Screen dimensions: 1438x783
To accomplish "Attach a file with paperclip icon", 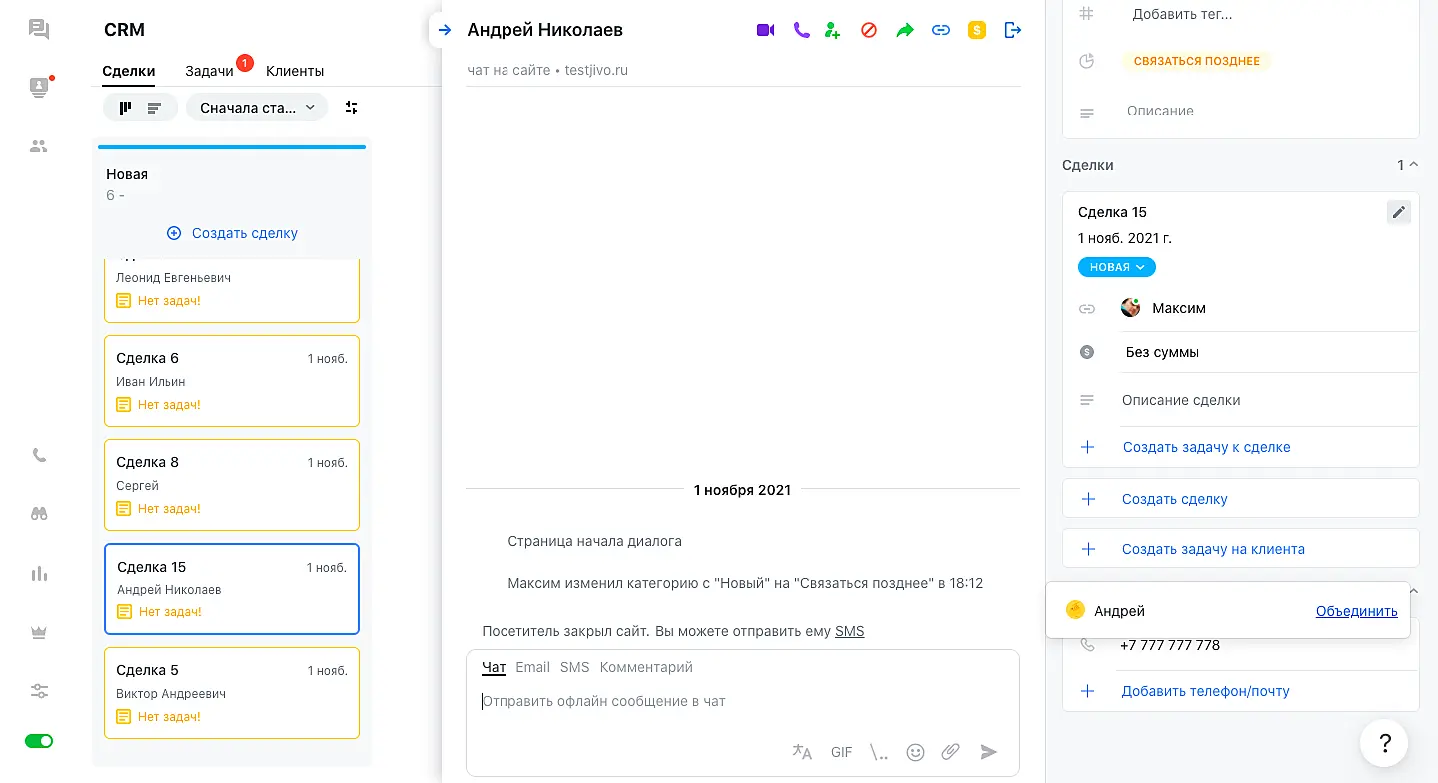I will pos(951,752).
